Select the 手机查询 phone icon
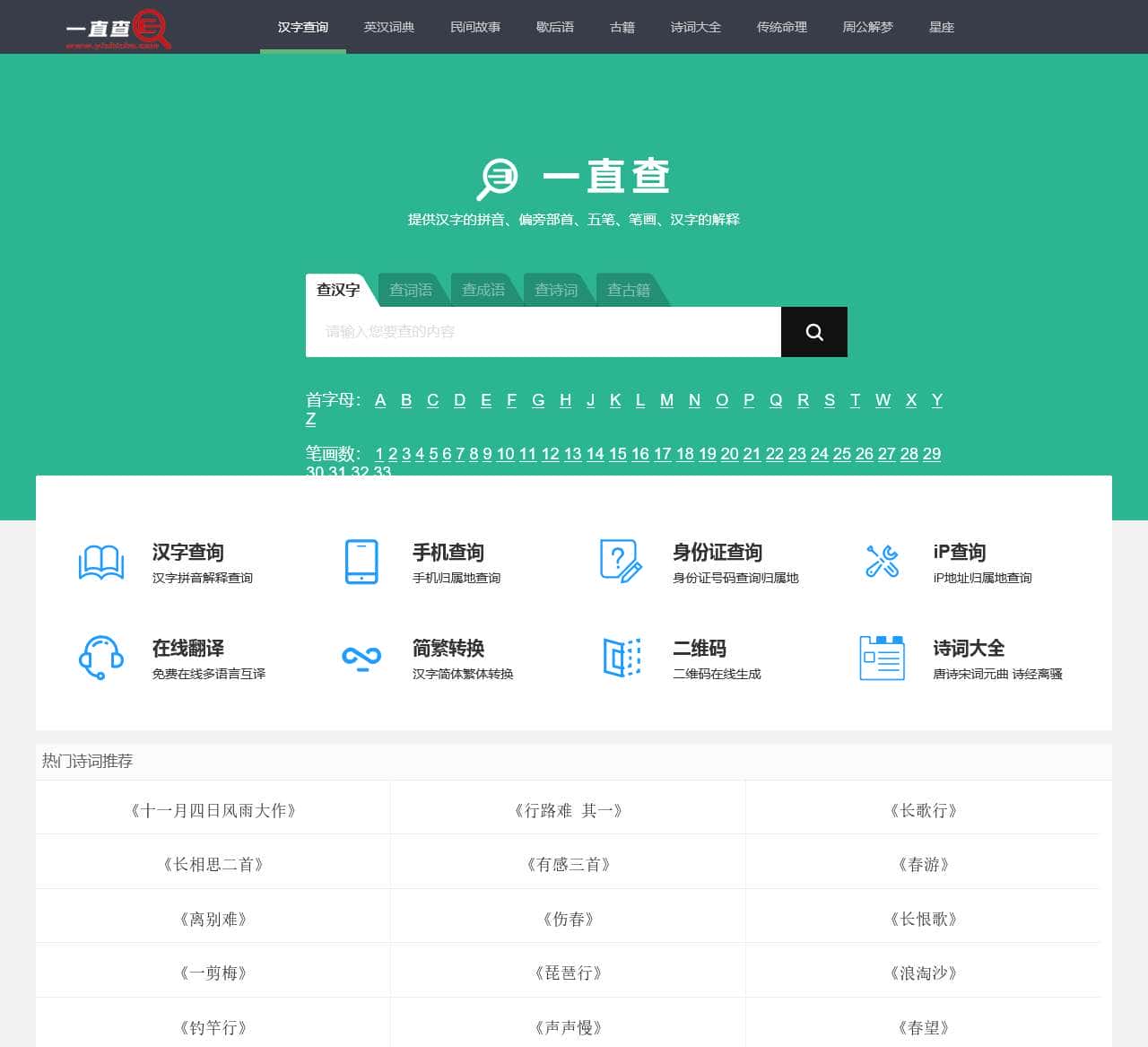Screen dimensions: 1148x1047 click(360, 562)
